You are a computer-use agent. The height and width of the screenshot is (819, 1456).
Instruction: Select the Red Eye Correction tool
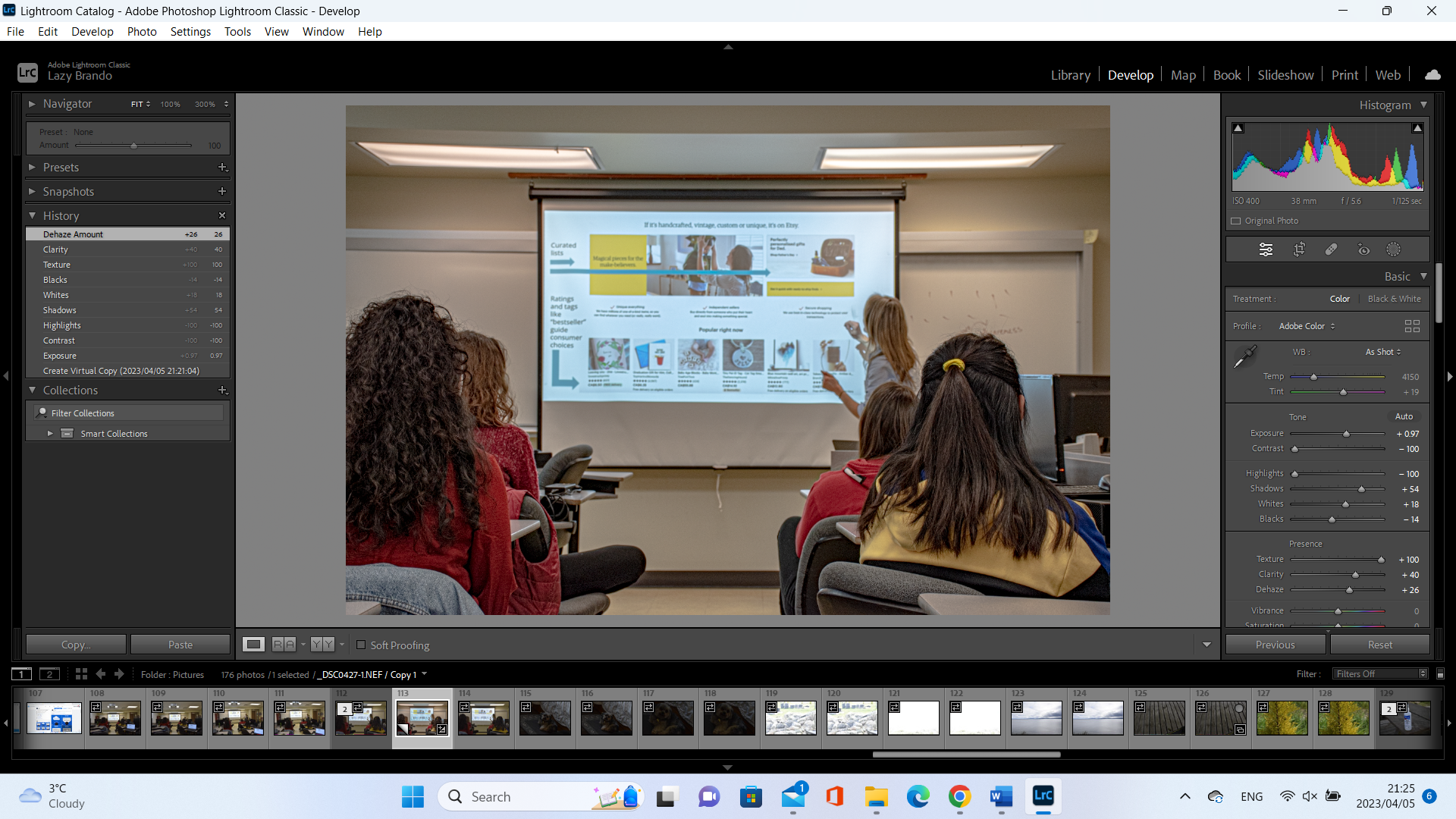1363,249
